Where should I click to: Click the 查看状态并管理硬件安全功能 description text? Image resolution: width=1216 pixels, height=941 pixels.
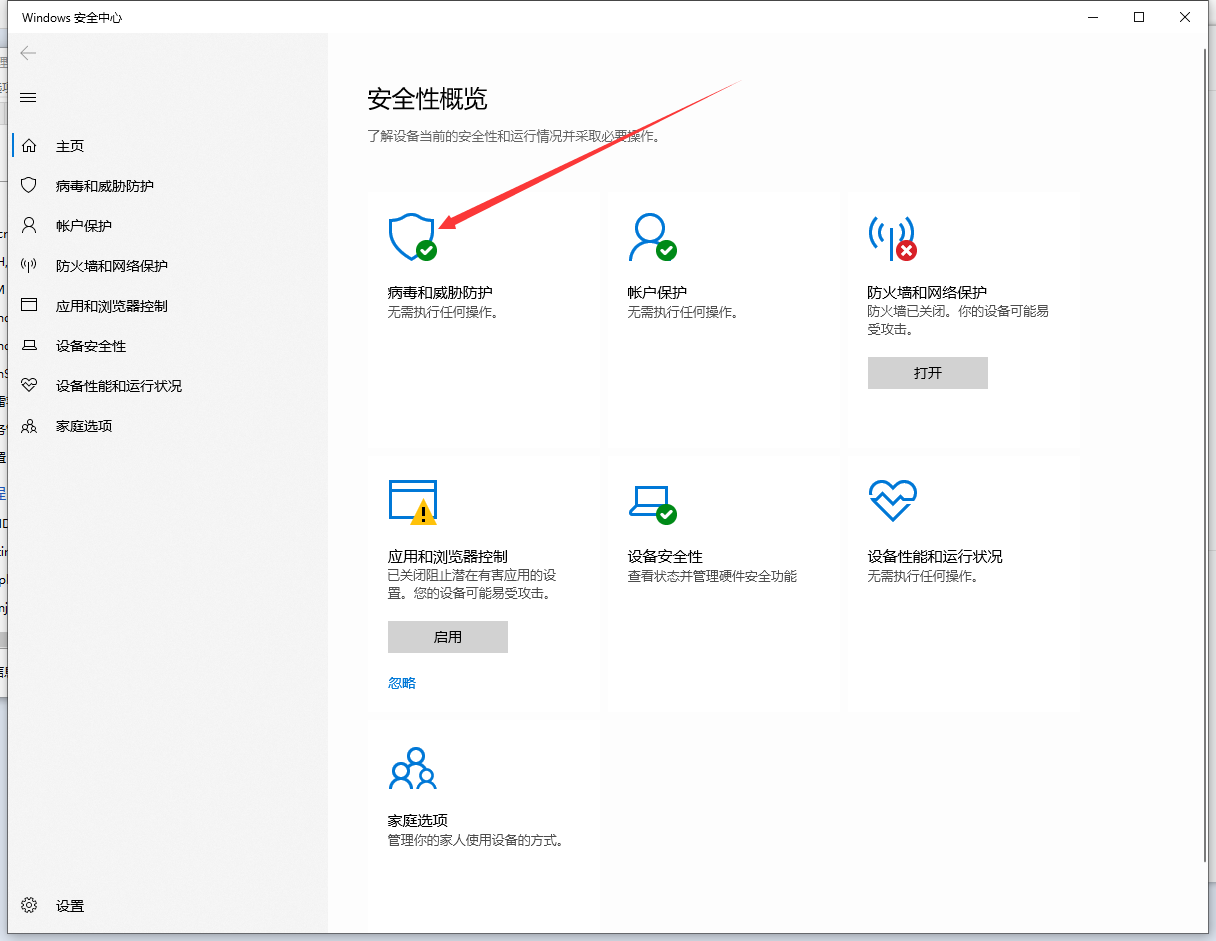point(712,577)
